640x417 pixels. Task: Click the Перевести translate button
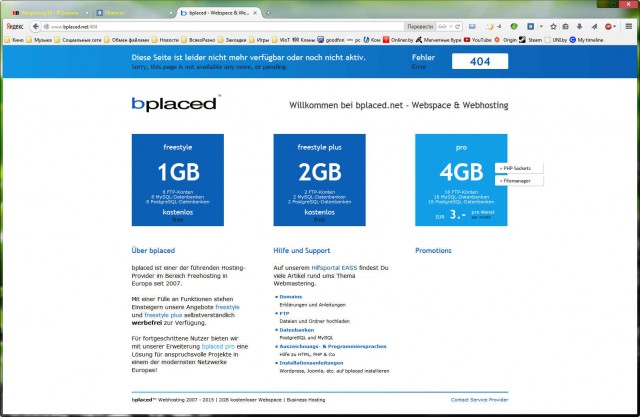[420, 27]
